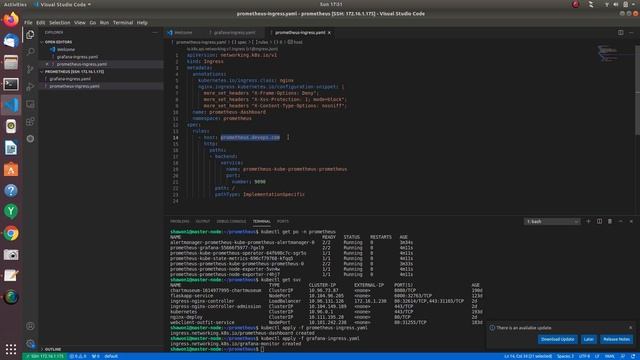The height and width of the screenshot is (360, 640).
Task: Open the Run menu
Action: (104, 22)
